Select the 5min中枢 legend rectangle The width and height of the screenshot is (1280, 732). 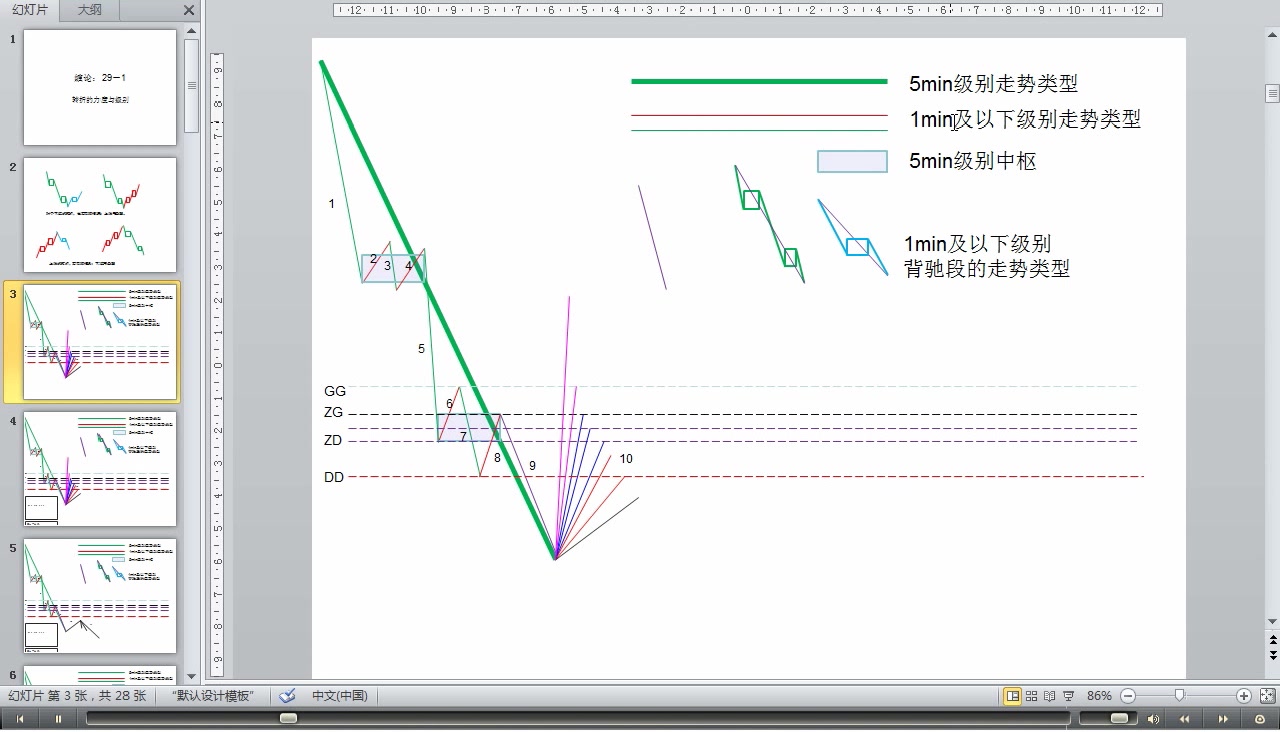pos(852,161)
